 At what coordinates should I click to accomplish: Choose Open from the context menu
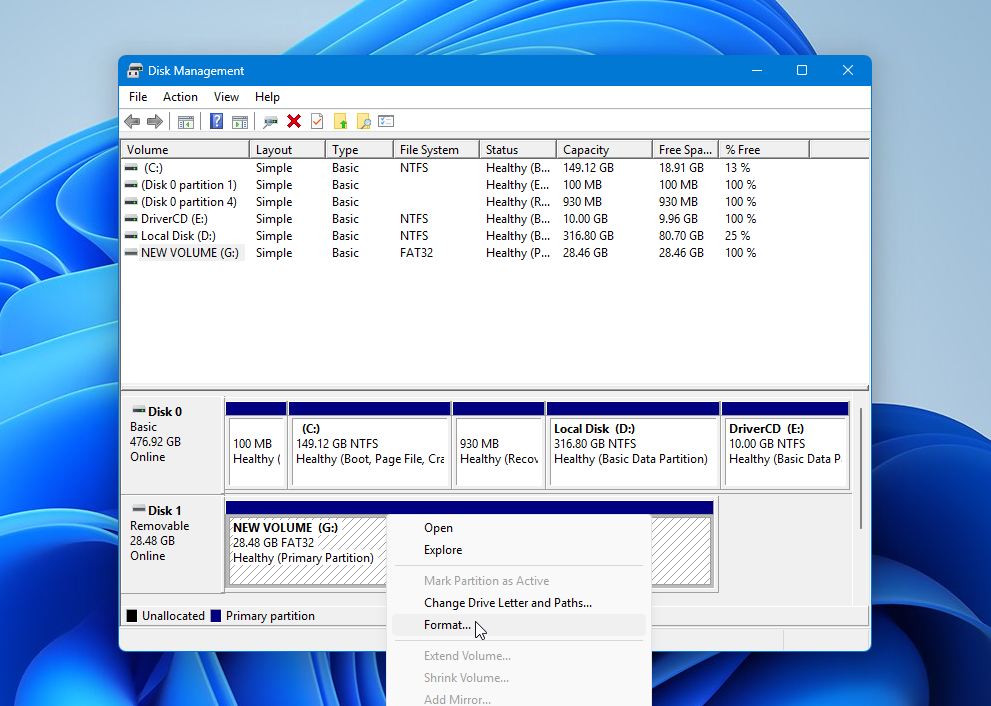pyautogui.click(x=519, y=528)
